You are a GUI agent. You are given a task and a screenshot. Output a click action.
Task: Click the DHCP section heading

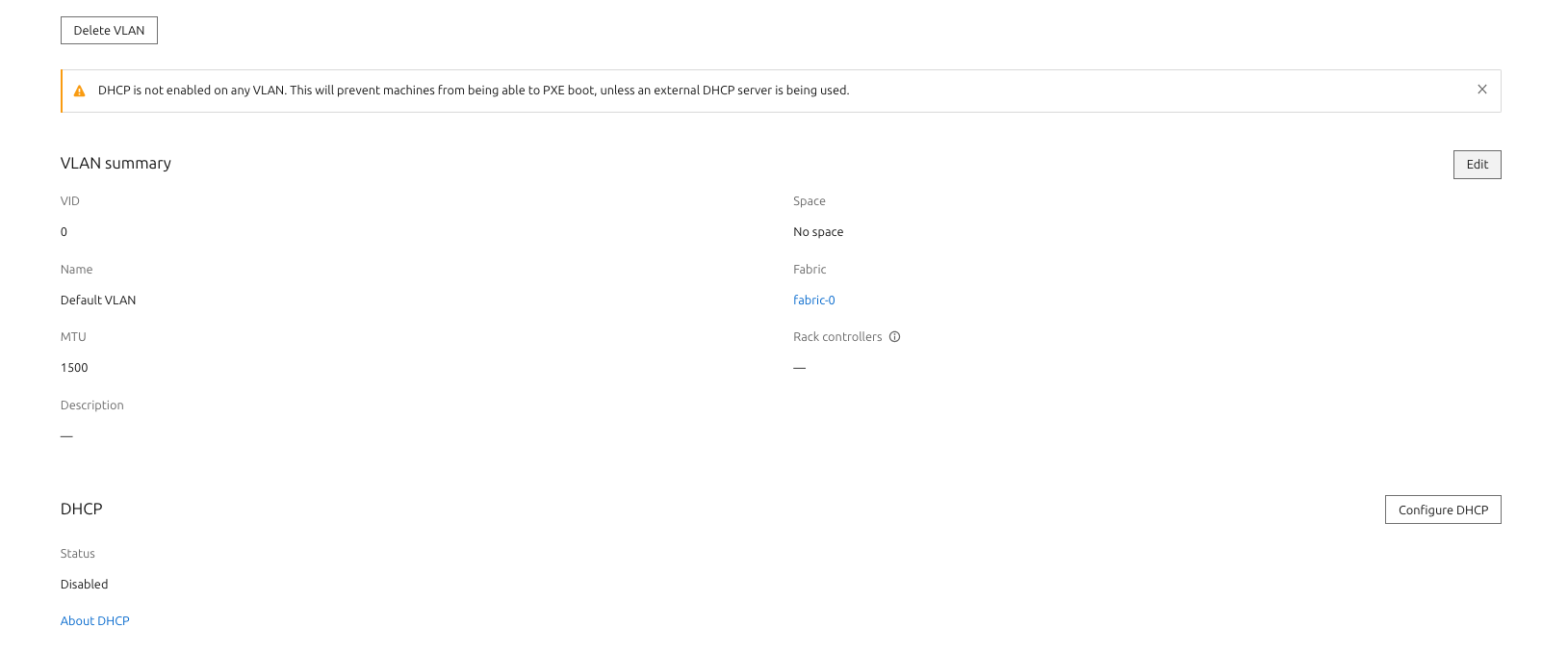click(81, 510)
